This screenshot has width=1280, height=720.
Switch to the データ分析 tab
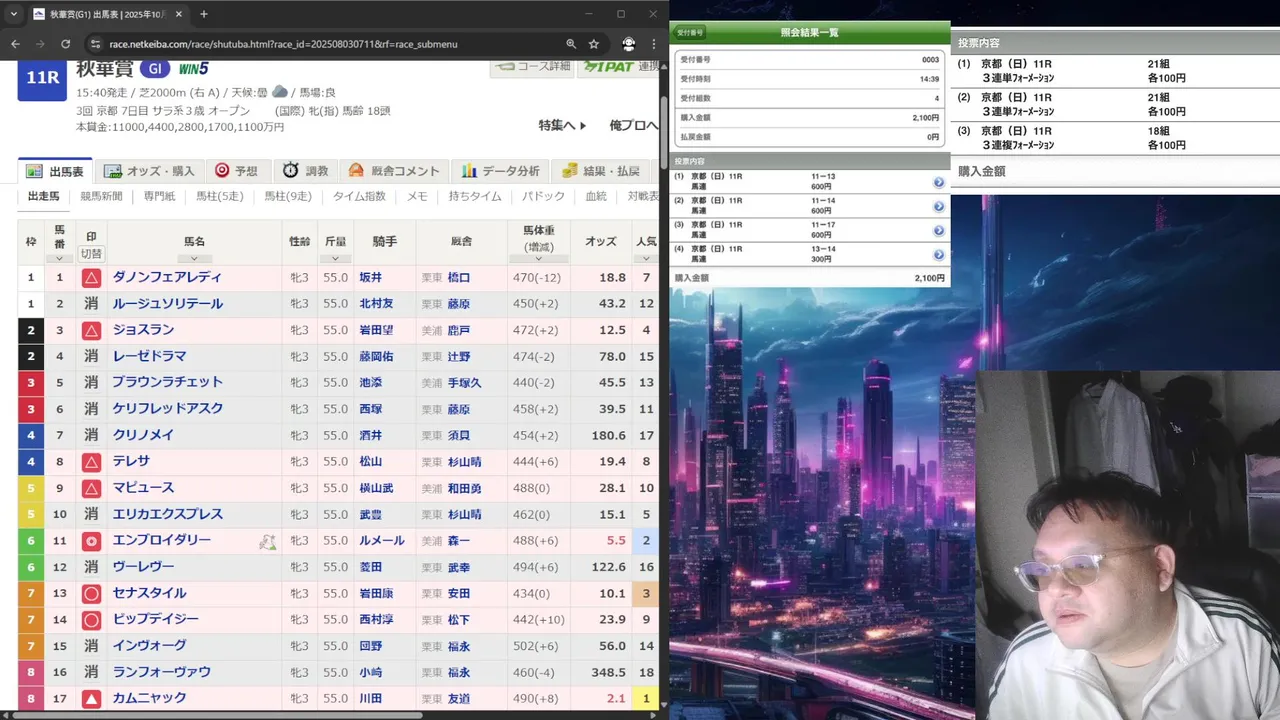(501, 171)
